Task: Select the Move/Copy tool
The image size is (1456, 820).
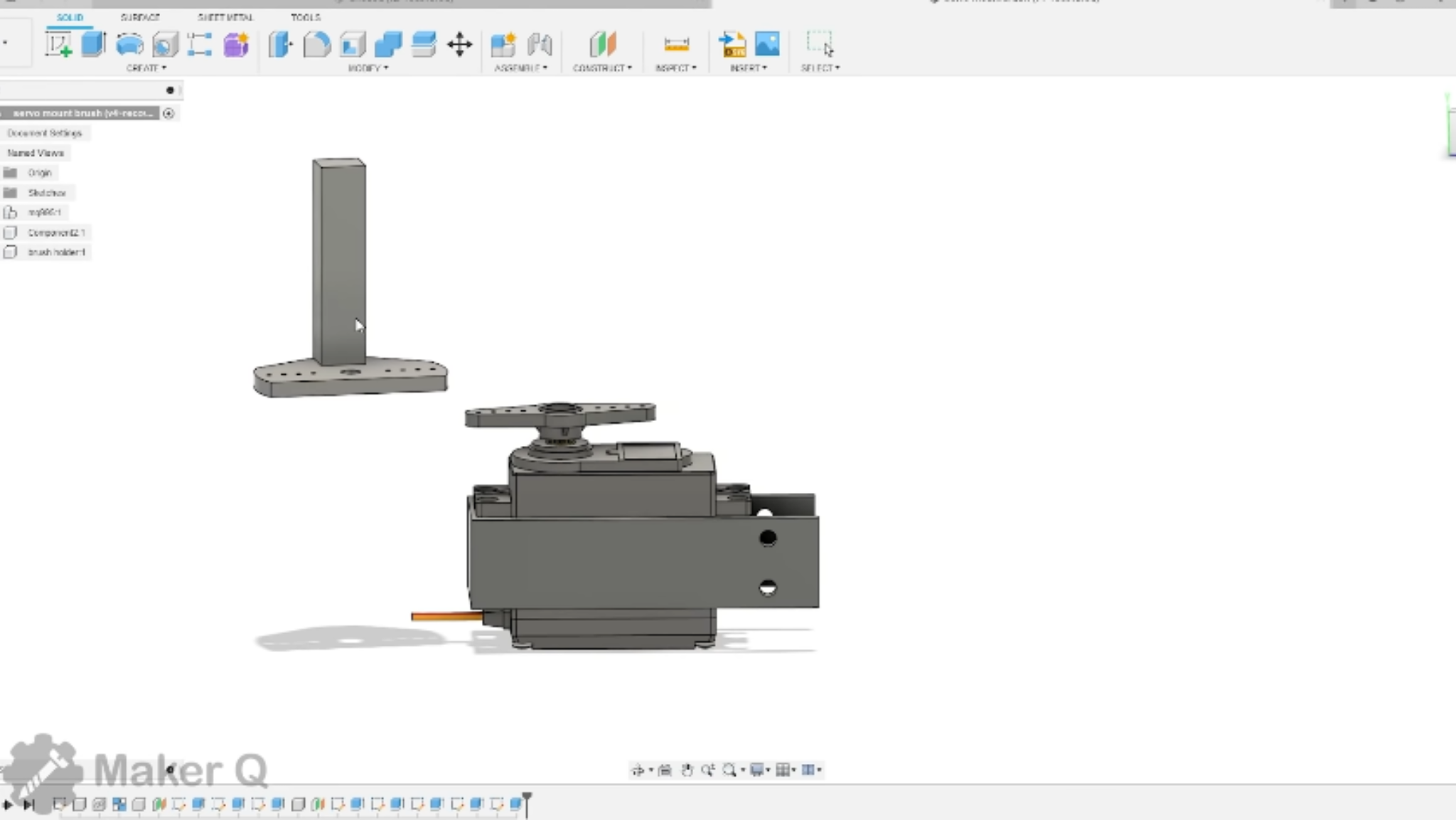Action: [461, 44]
